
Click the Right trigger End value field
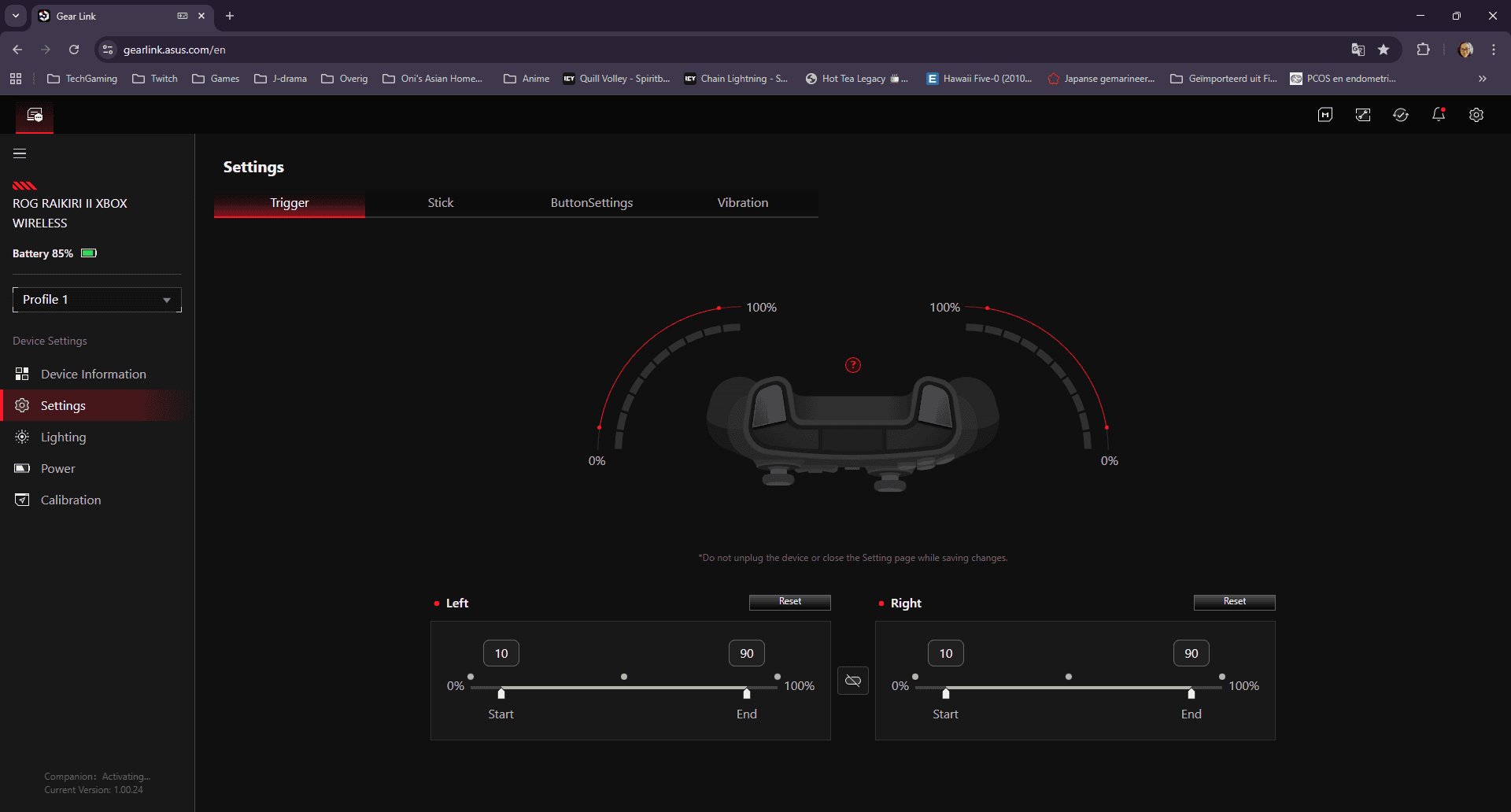coord(1191,653)
